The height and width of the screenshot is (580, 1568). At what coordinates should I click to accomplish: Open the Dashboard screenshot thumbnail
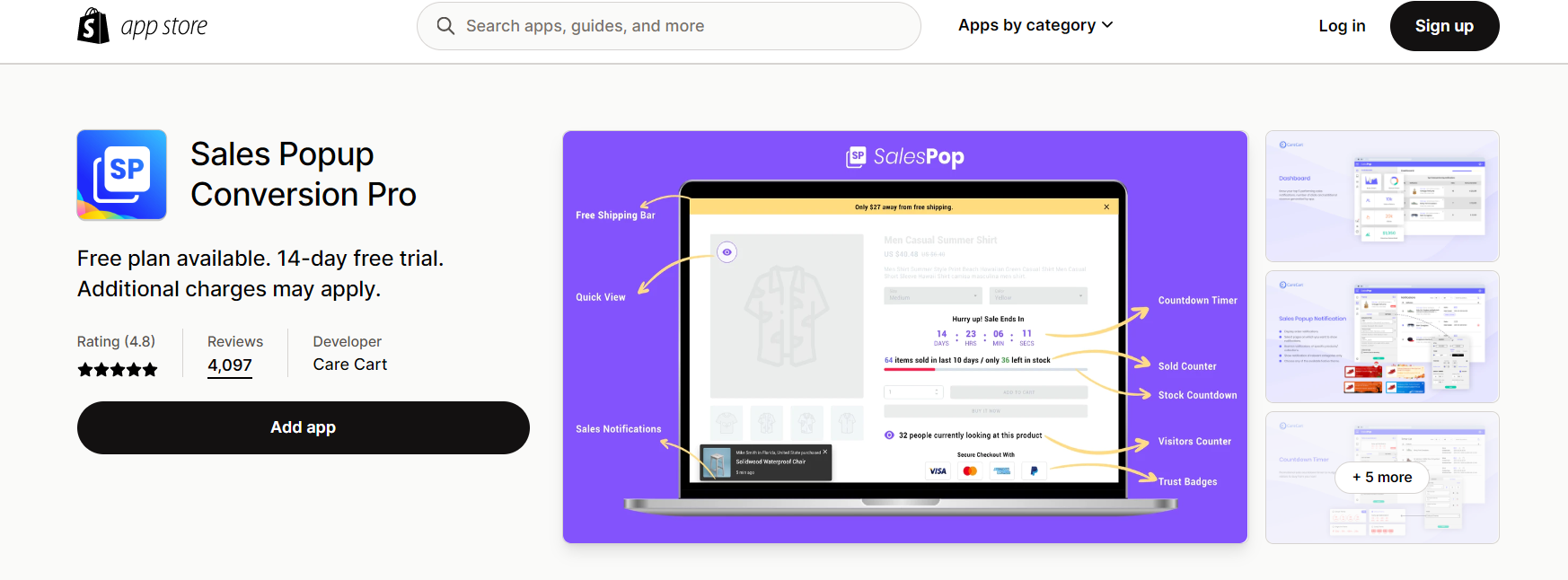pyautogui.click(x=1382, y=197)
